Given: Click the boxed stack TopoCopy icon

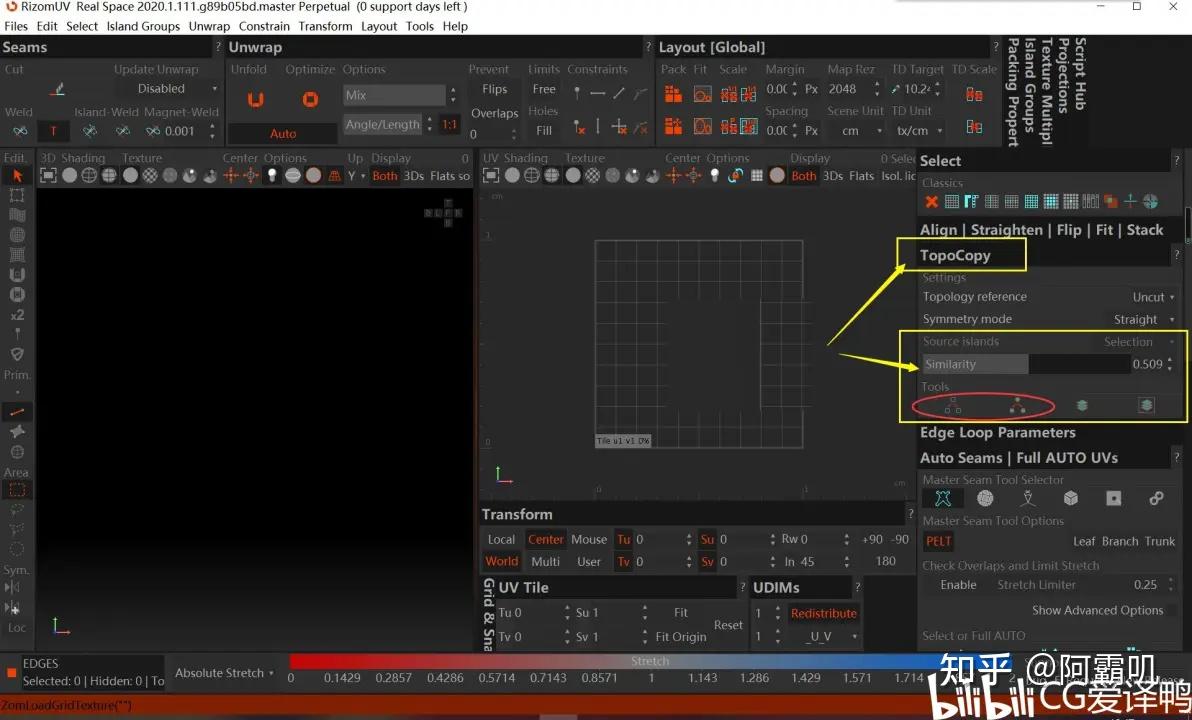Looking at the screenshot, I should click(x=1146, y=405).
